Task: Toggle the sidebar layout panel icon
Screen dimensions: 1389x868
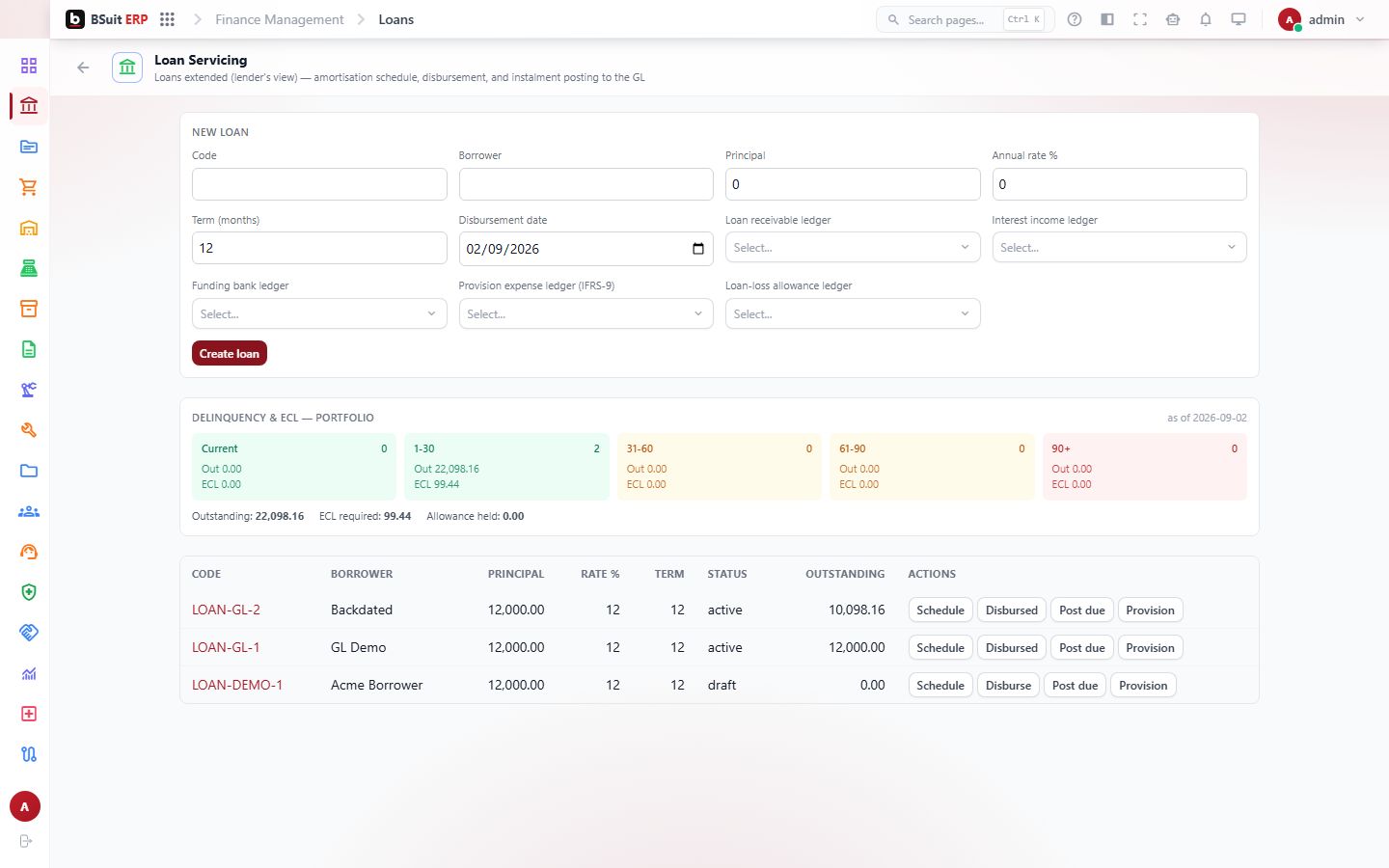Action: click(1107, 19)
